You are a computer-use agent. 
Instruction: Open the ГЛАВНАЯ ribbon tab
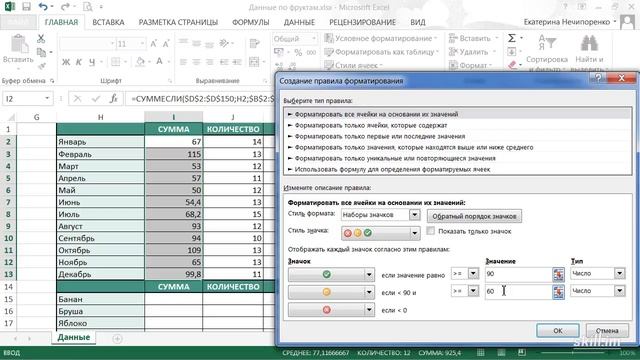pos(61,22)
